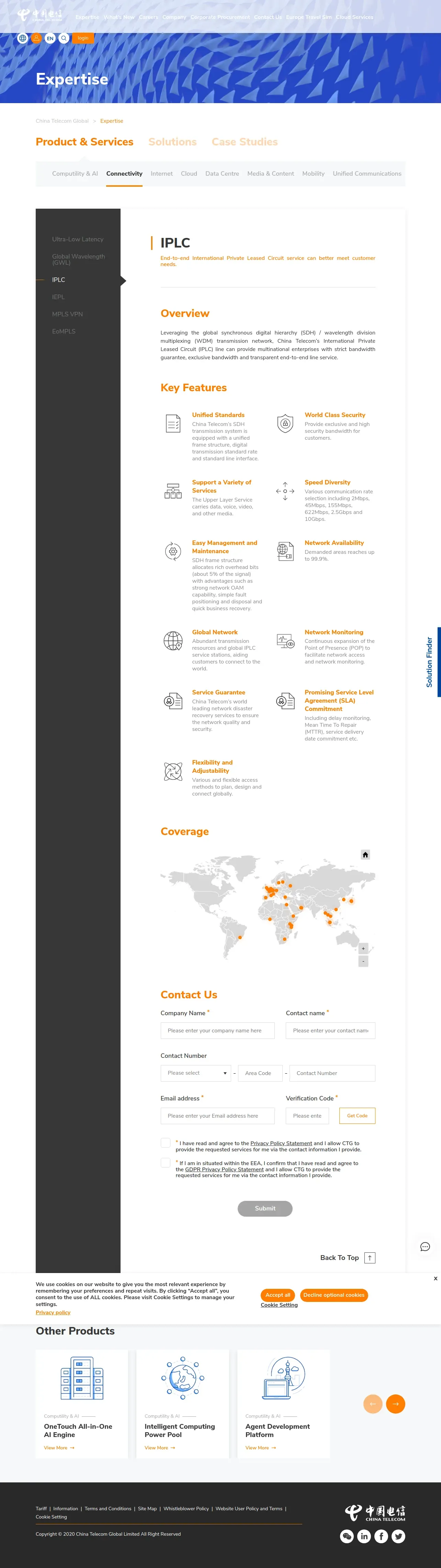Click the Network Availability icon
This screenshot has width=441, height=1568.
pyautogui.click(x=285, y=551)
